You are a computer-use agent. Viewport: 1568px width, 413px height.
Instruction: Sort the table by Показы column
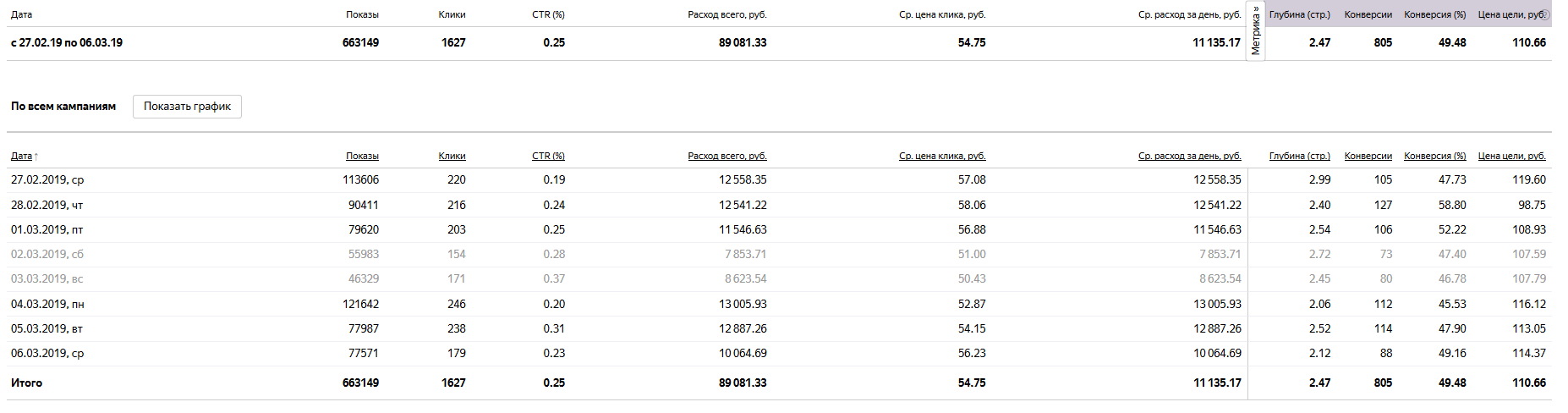tap(362, 156)
